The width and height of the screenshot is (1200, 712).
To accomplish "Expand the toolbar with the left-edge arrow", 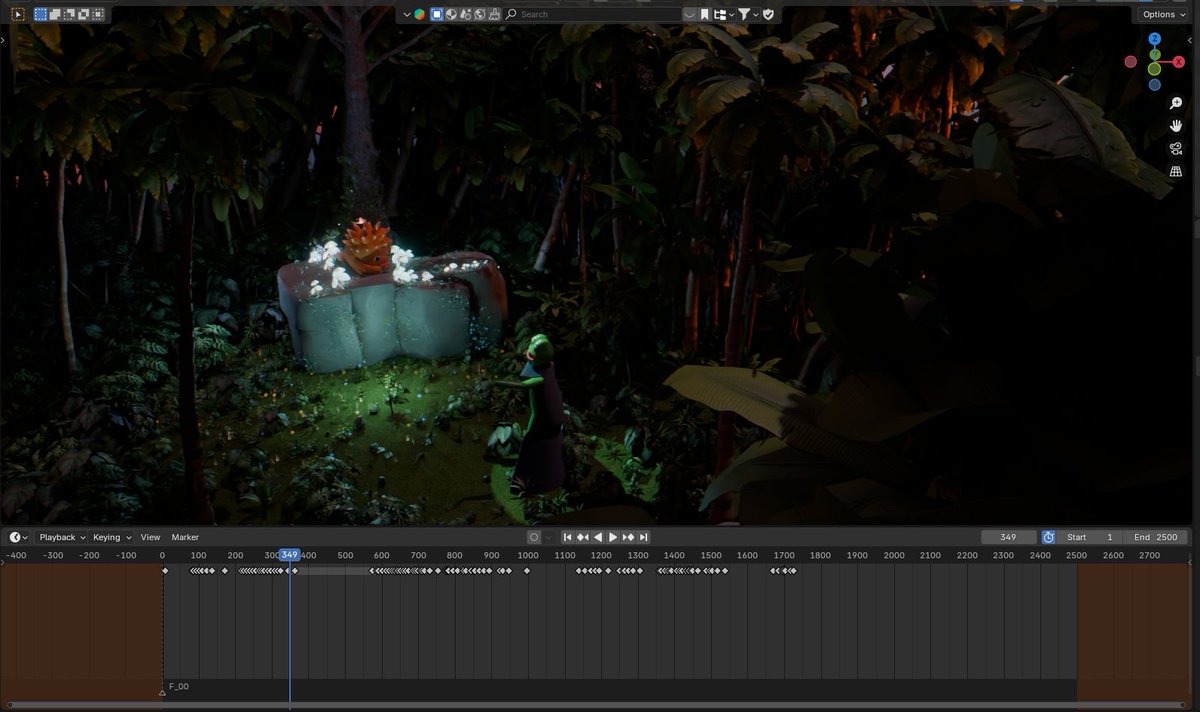I will 4,40.
